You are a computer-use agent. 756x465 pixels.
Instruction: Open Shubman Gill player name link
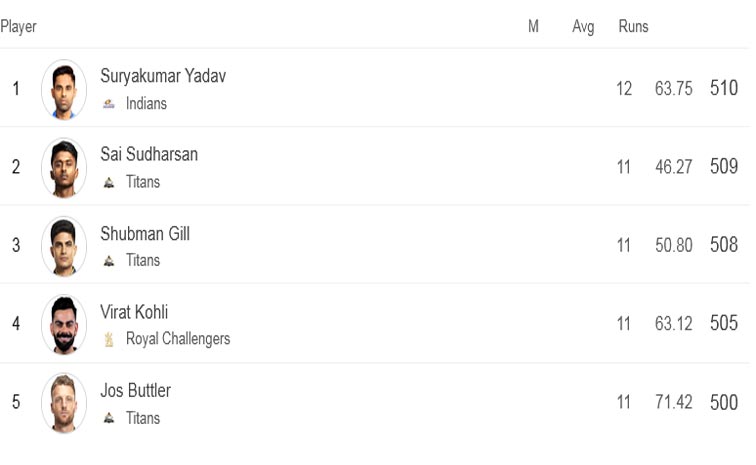click(x=145, y=233)
